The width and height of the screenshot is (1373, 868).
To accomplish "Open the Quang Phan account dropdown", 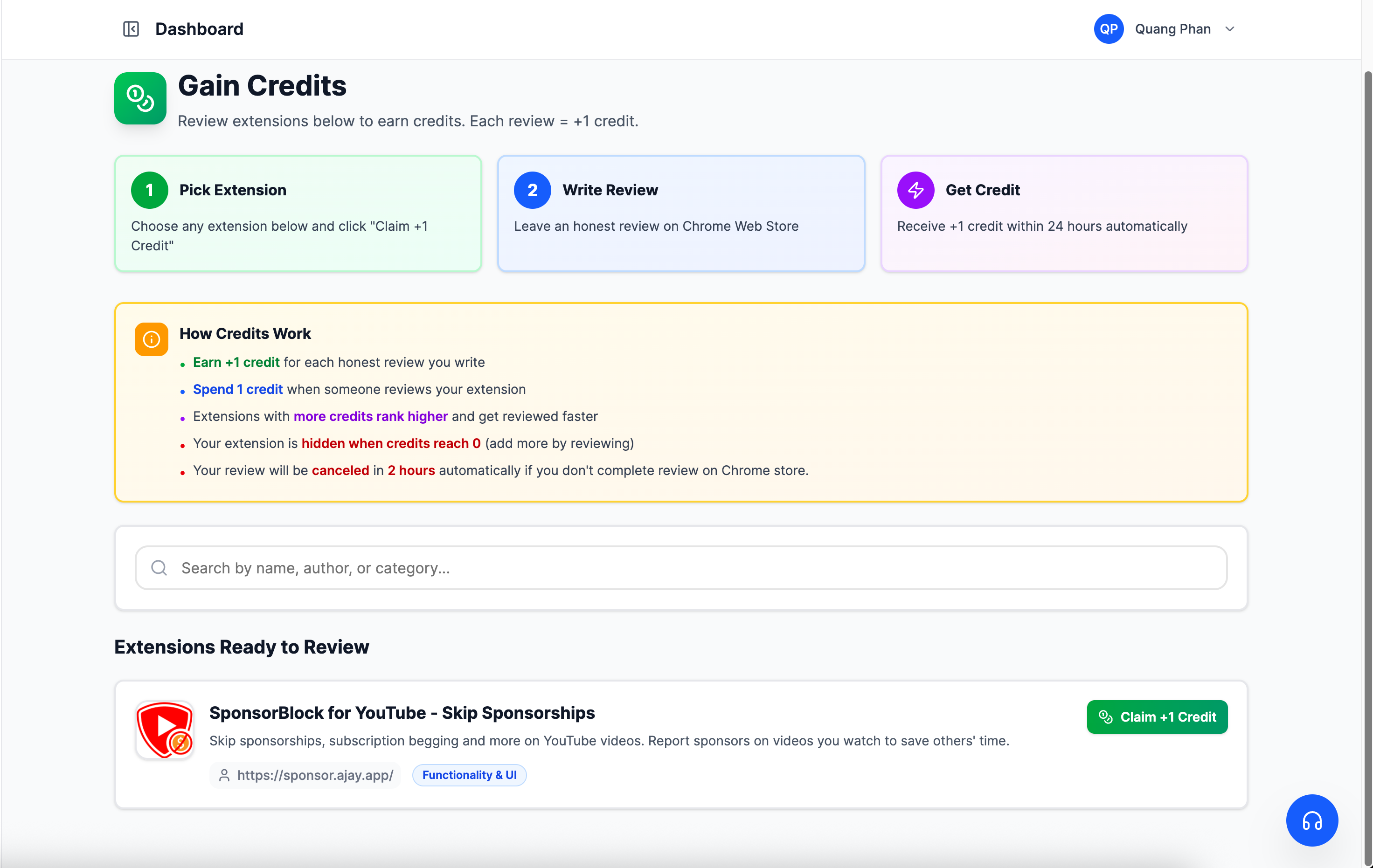I will click(x=1172, y=28).
